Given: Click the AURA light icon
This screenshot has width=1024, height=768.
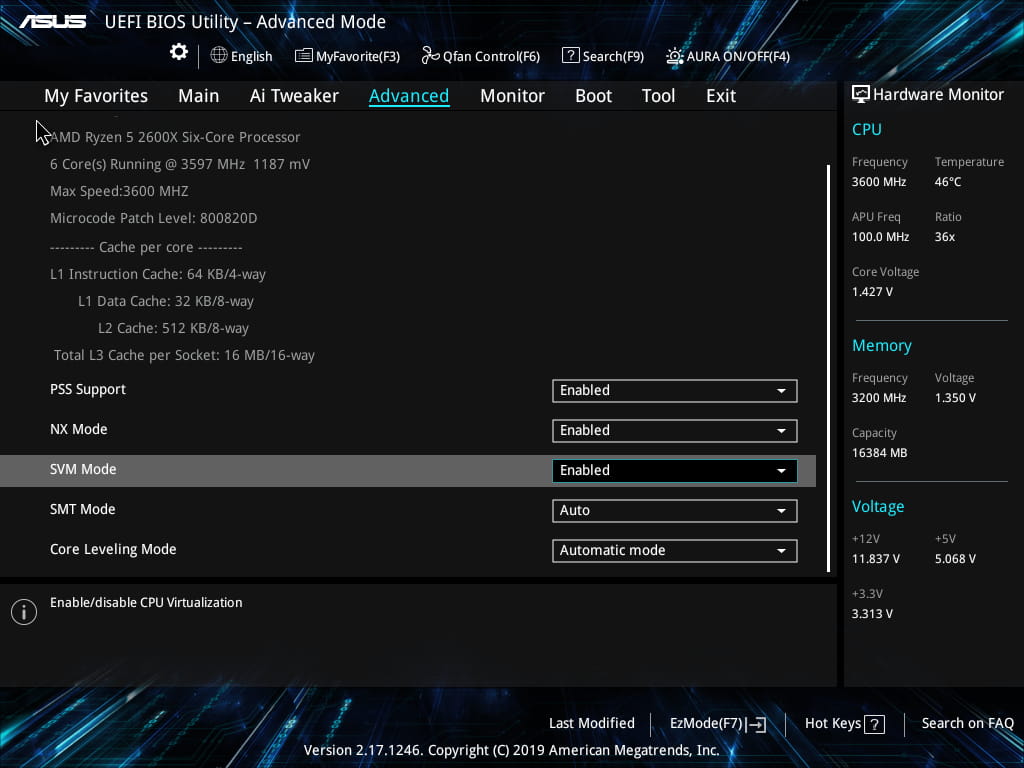Looking at the screenshot, I should (x=675, y=56).
